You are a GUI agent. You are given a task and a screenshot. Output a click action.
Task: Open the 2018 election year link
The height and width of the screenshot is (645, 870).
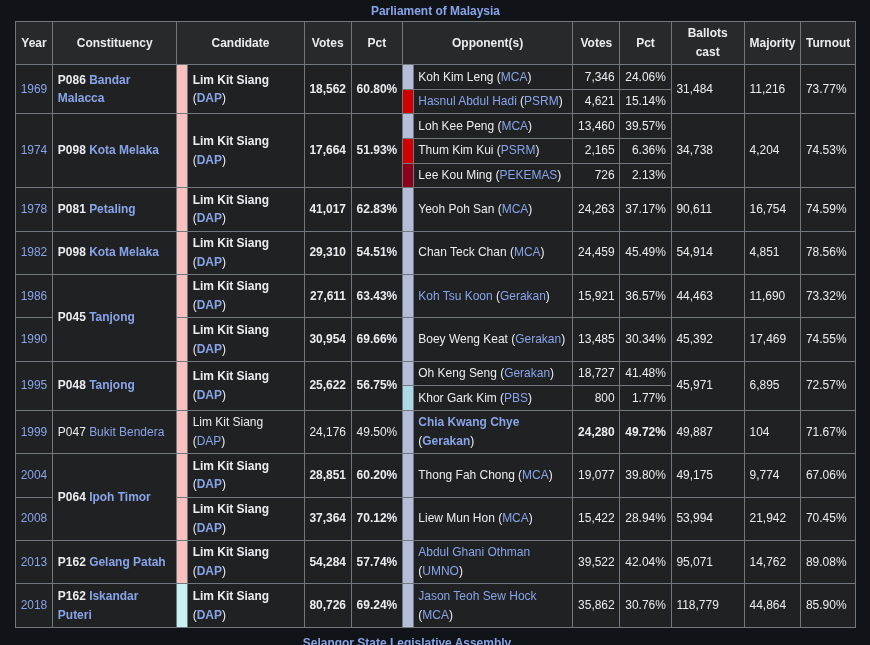[34, 604]
